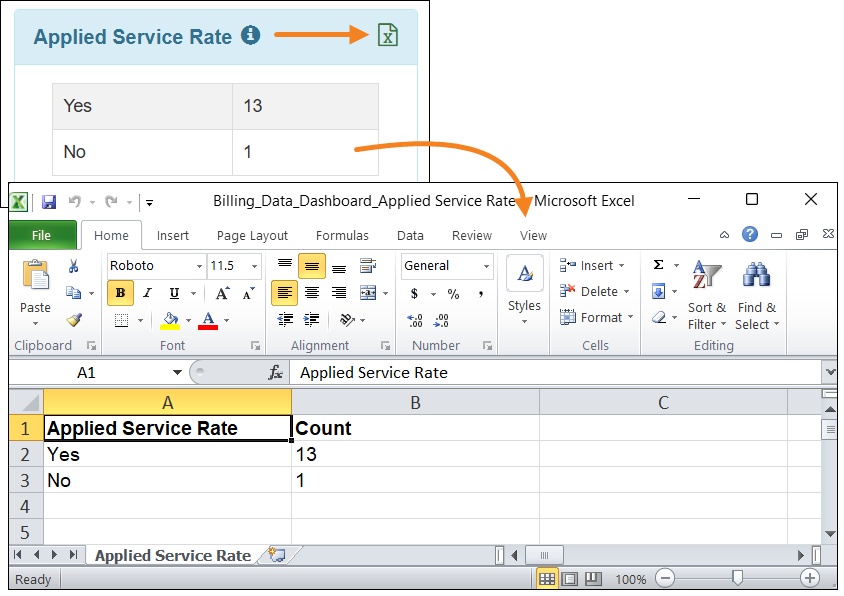Apply comma style
The width and height of the screenshot is (844, 596).
(481, 293)
